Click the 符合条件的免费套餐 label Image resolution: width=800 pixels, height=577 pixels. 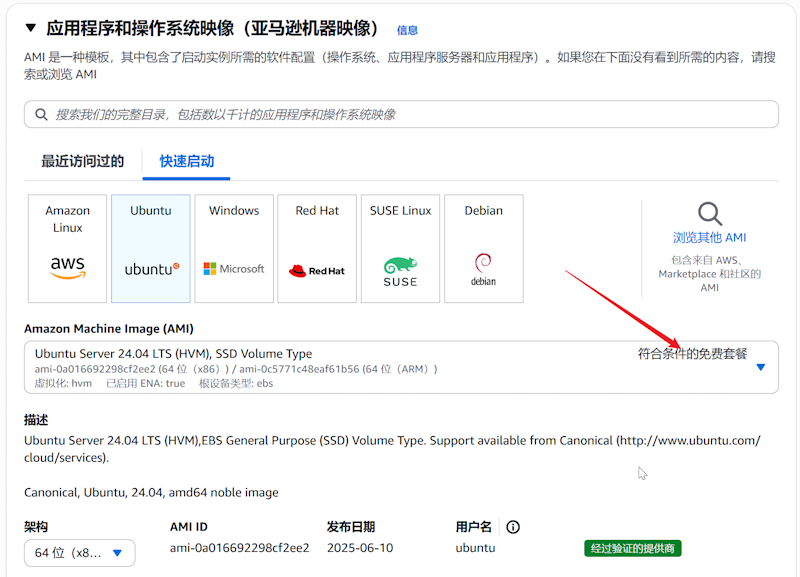coord(692,353)
